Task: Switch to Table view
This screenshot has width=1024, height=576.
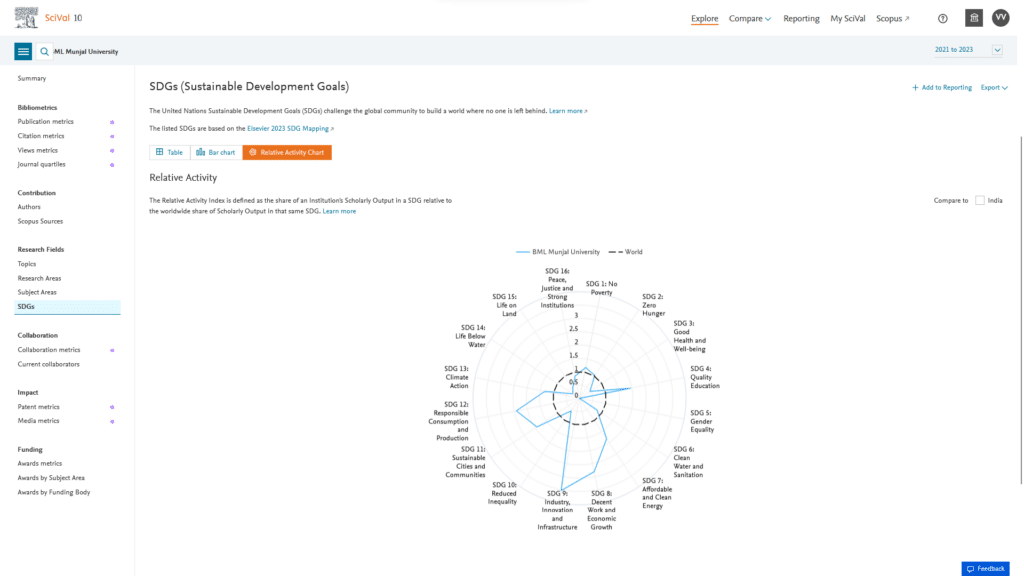Action: (170, 152)
